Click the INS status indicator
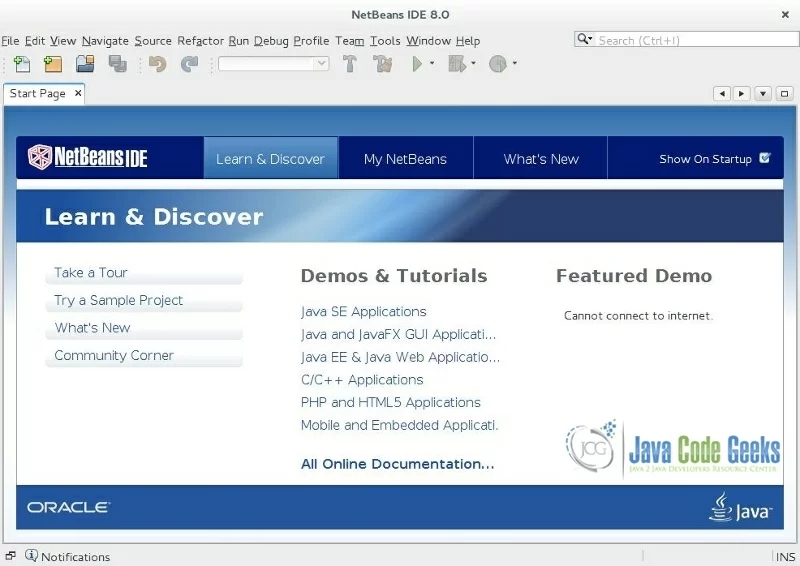Viewport: 800px width, 566px height. tap(785, 557)
